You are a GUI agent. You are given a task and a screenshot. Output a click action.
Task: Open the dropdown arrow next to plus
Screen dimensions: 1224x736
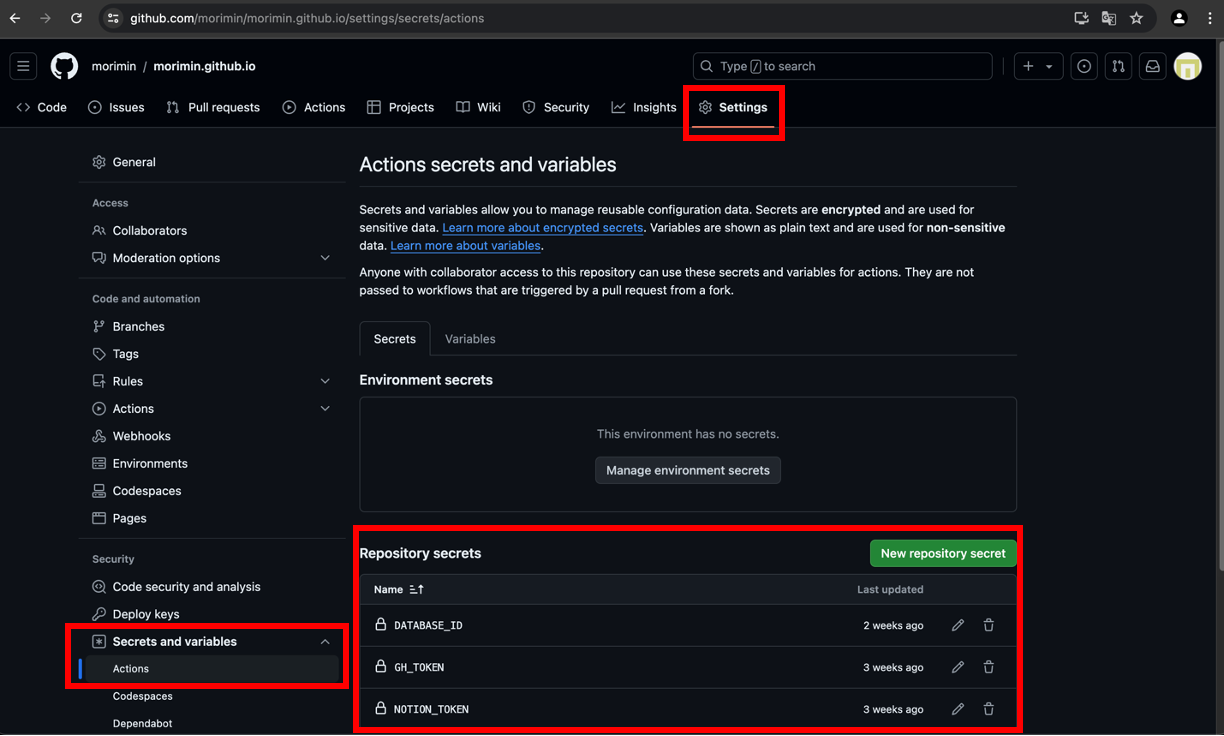tap(1049, 67)
